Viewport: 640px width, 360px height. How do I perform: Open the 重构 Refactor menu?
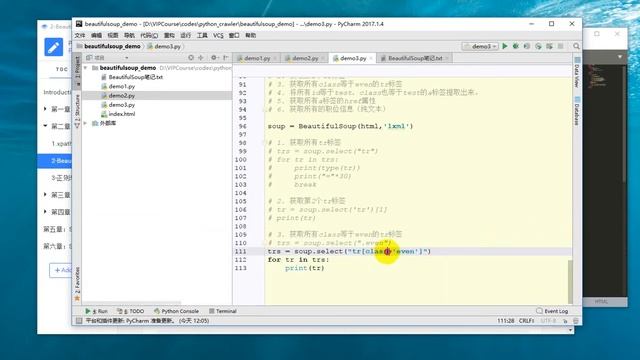point(169,36)
